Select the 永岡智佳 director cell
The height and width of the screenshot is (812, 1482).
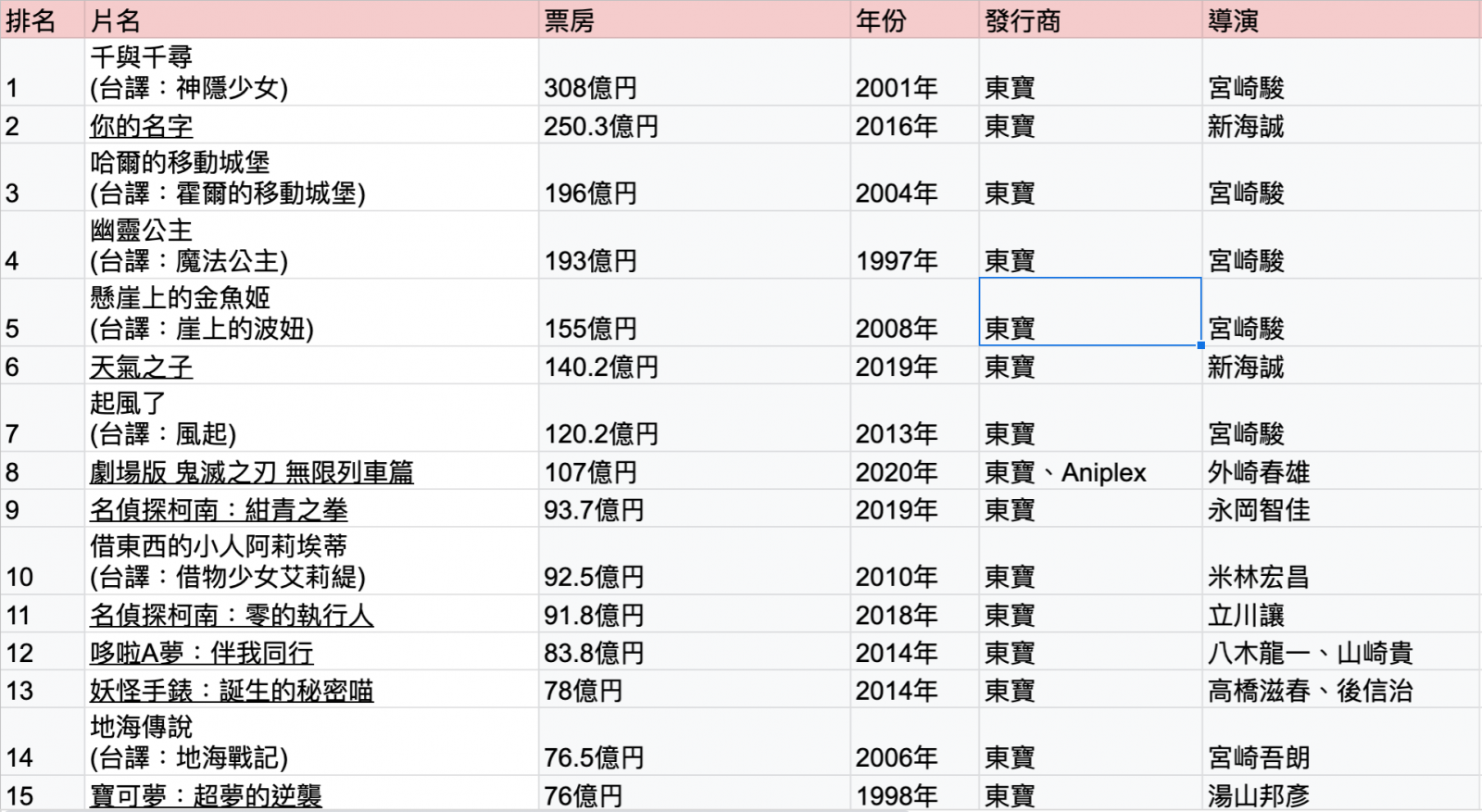tap(1342, 509)
